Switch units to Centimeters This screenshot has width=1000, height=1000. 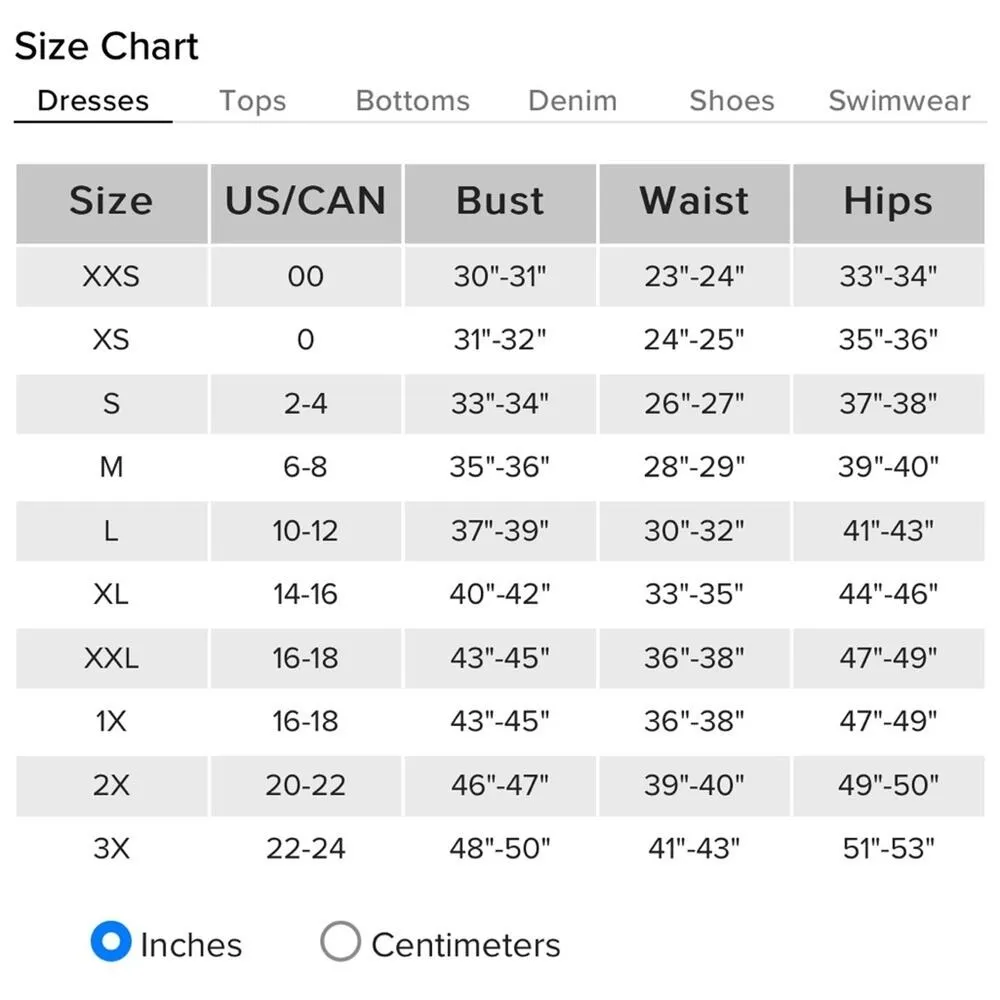coord(341,942)
